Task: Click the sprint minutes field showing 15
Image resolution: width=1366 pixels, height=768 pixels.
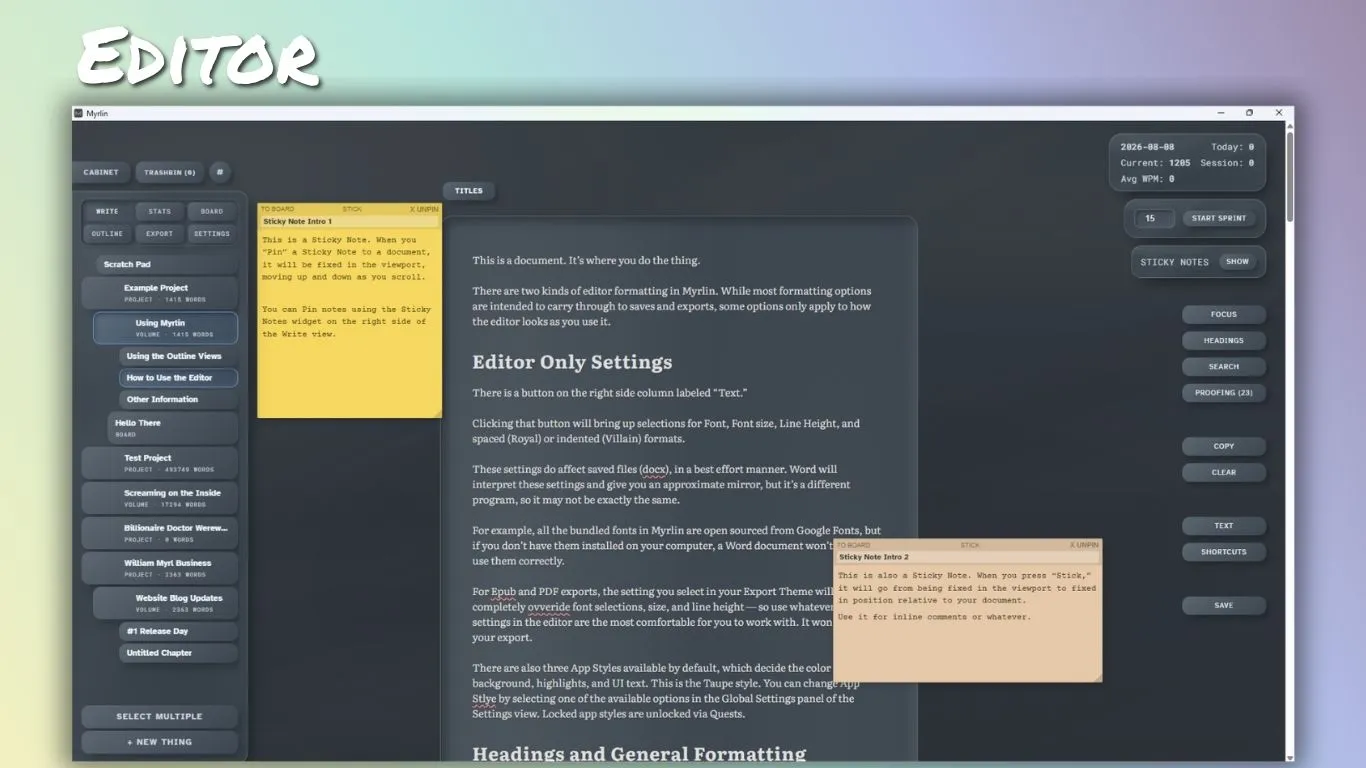Action: click(1153, 218)
